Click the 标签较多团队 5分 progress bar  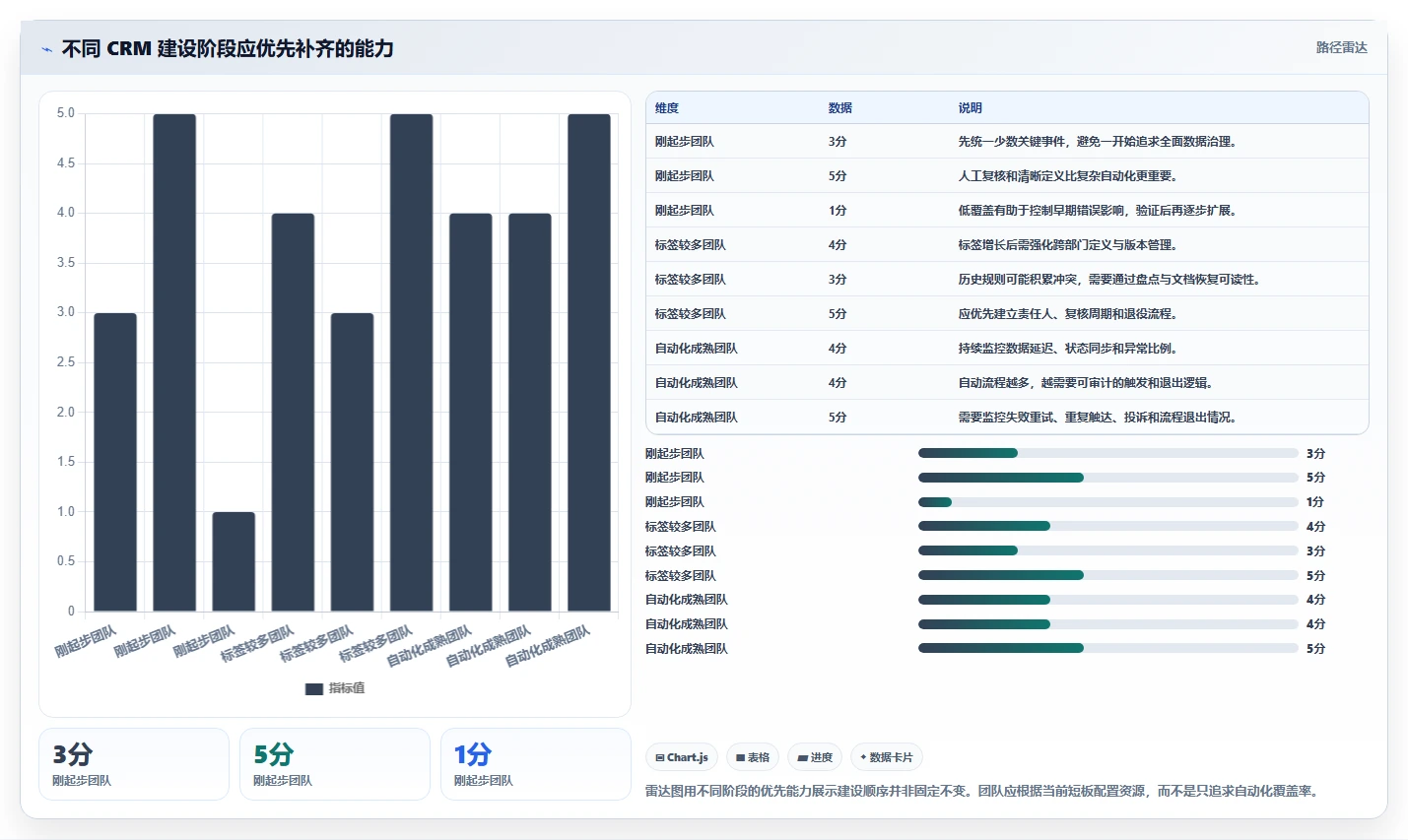(1107, 575)
